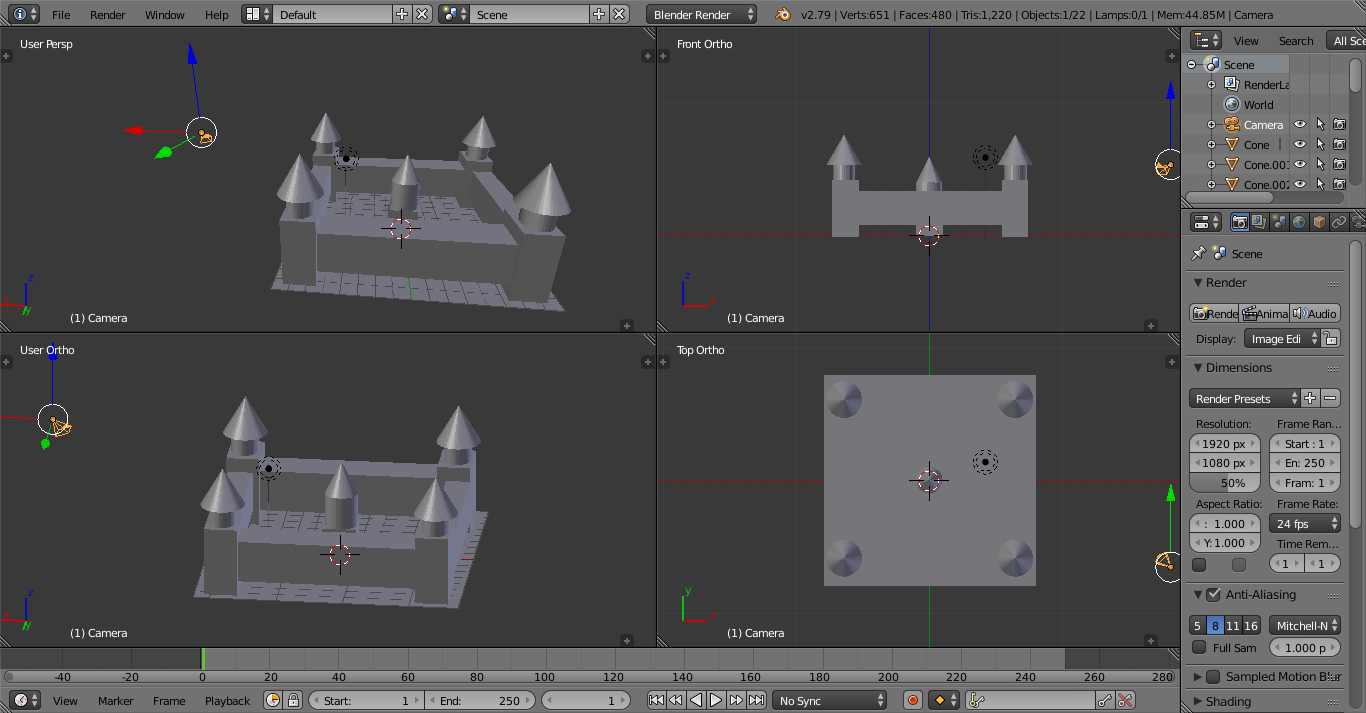Play animation in reverse

tap(696, 700)
